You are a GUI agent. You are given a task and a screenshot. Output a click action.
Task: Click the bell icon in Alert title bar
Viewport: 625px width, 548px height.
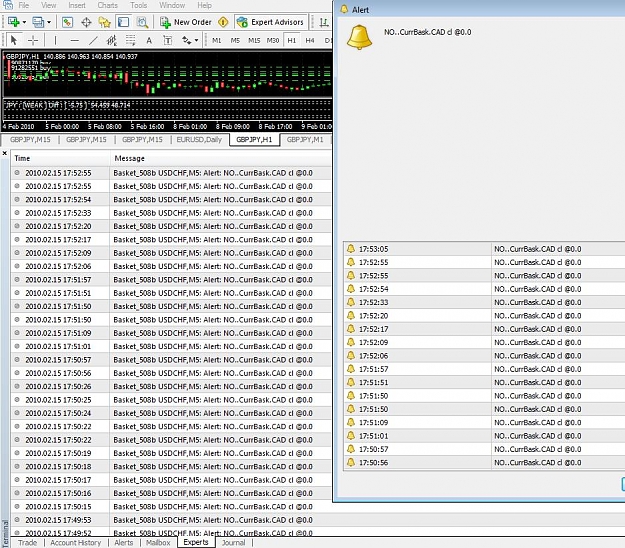(344, 10)
